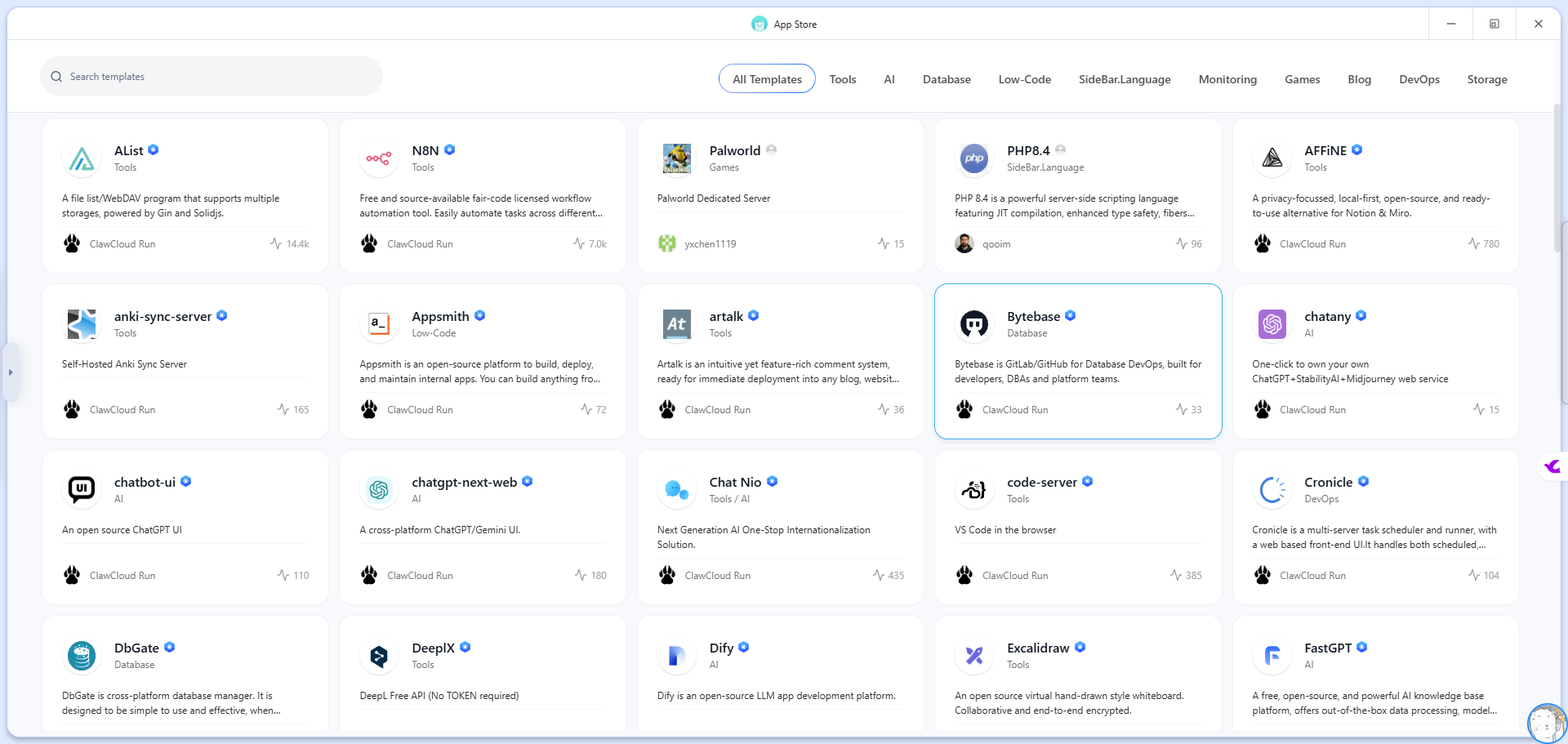Open the Database category tab

click(x=946, y=79)
